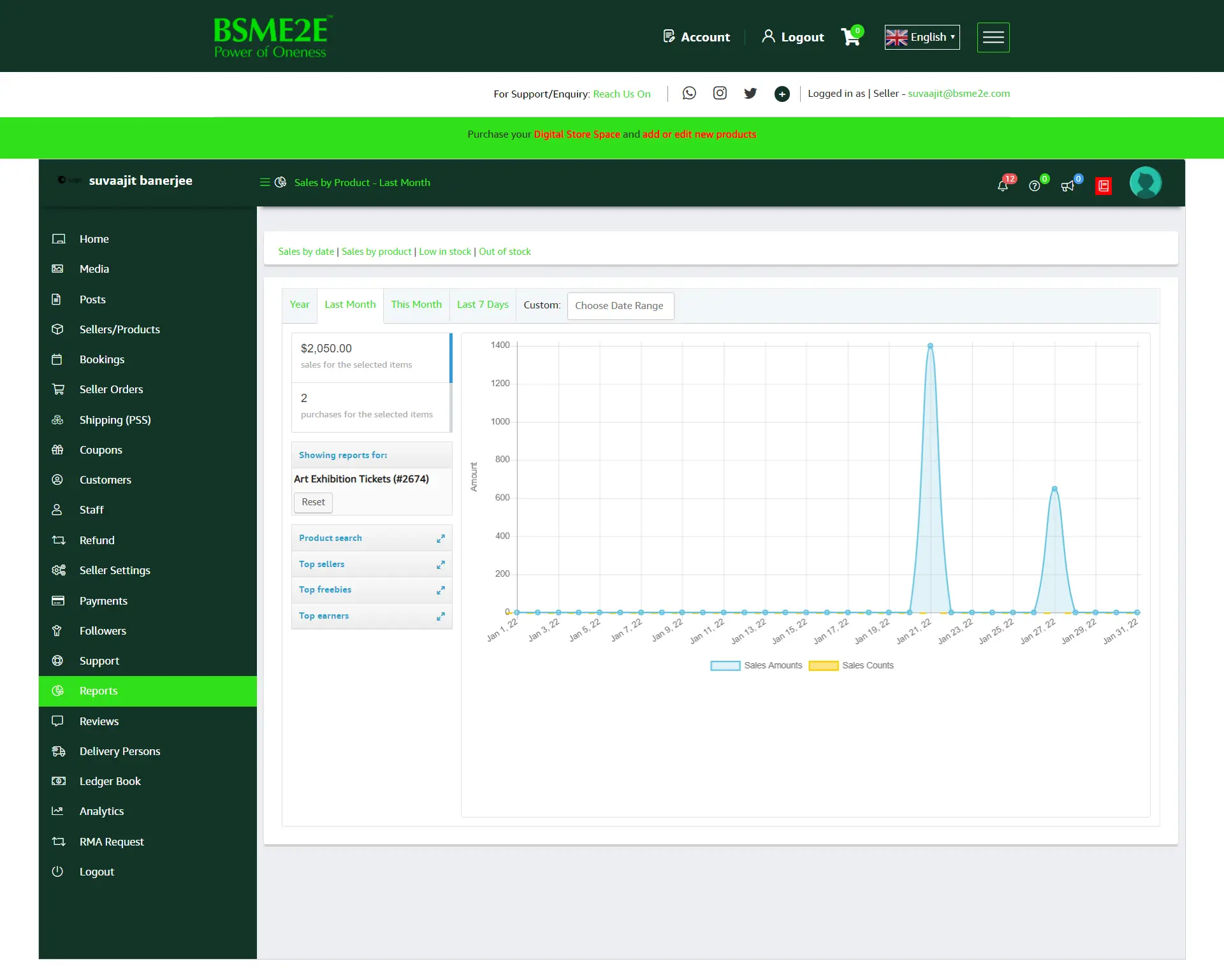Click the Media sidebar icon
This screenshot has width=1224, height=980.
pos(57,269)
